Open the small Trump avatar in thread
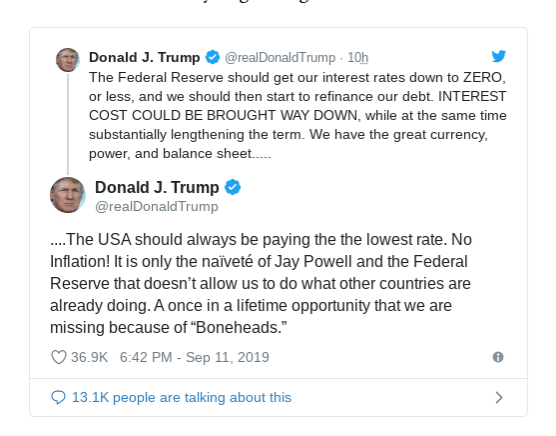Viewport: 556px width, 436px height. (x=68, y=60)
